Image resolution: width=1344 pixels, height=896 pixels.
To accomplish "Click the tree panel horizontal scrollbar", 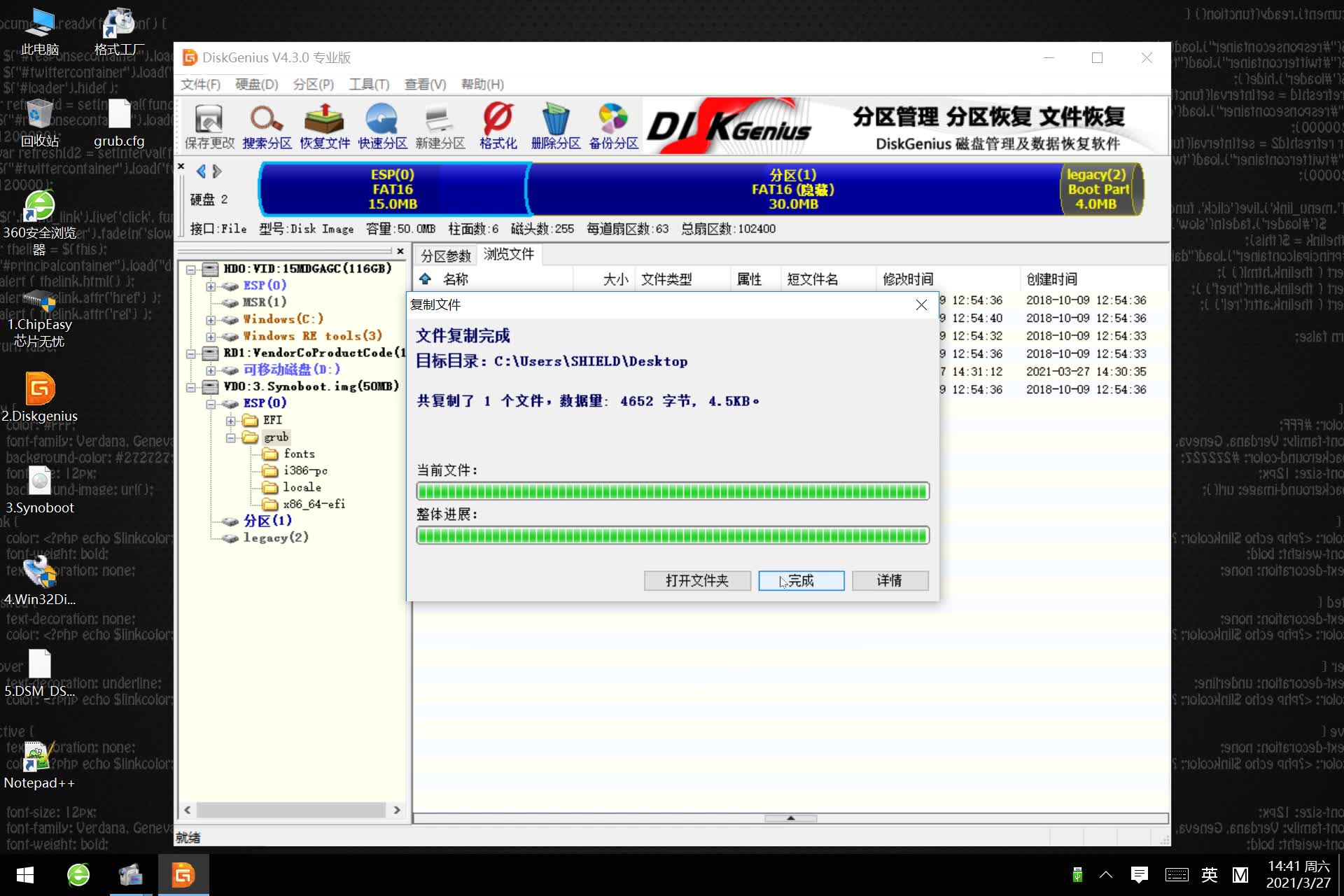I will 291,810.
